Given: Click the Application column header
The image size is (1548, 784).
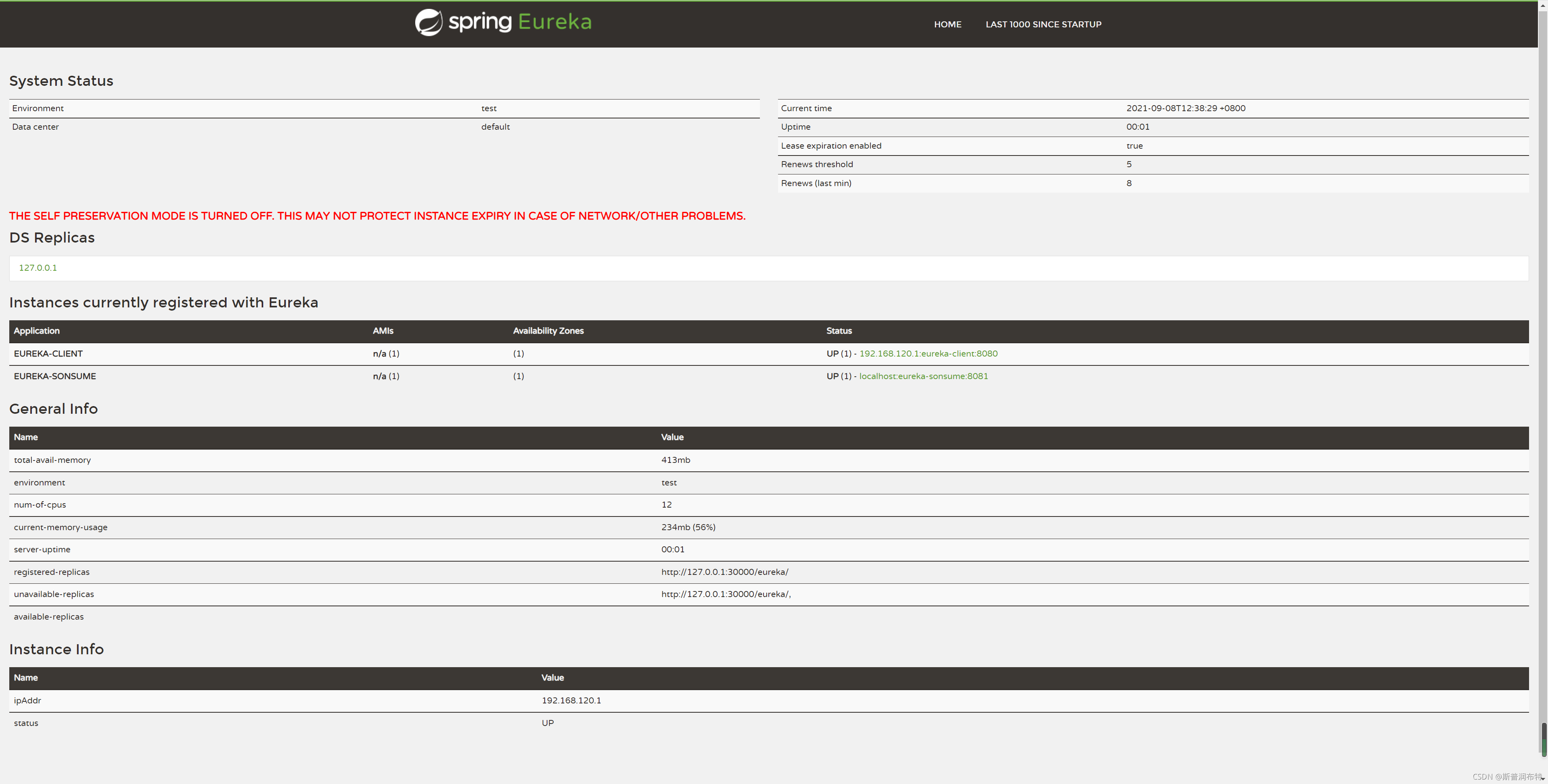Looking at the screenshot, I should [37, 331].
